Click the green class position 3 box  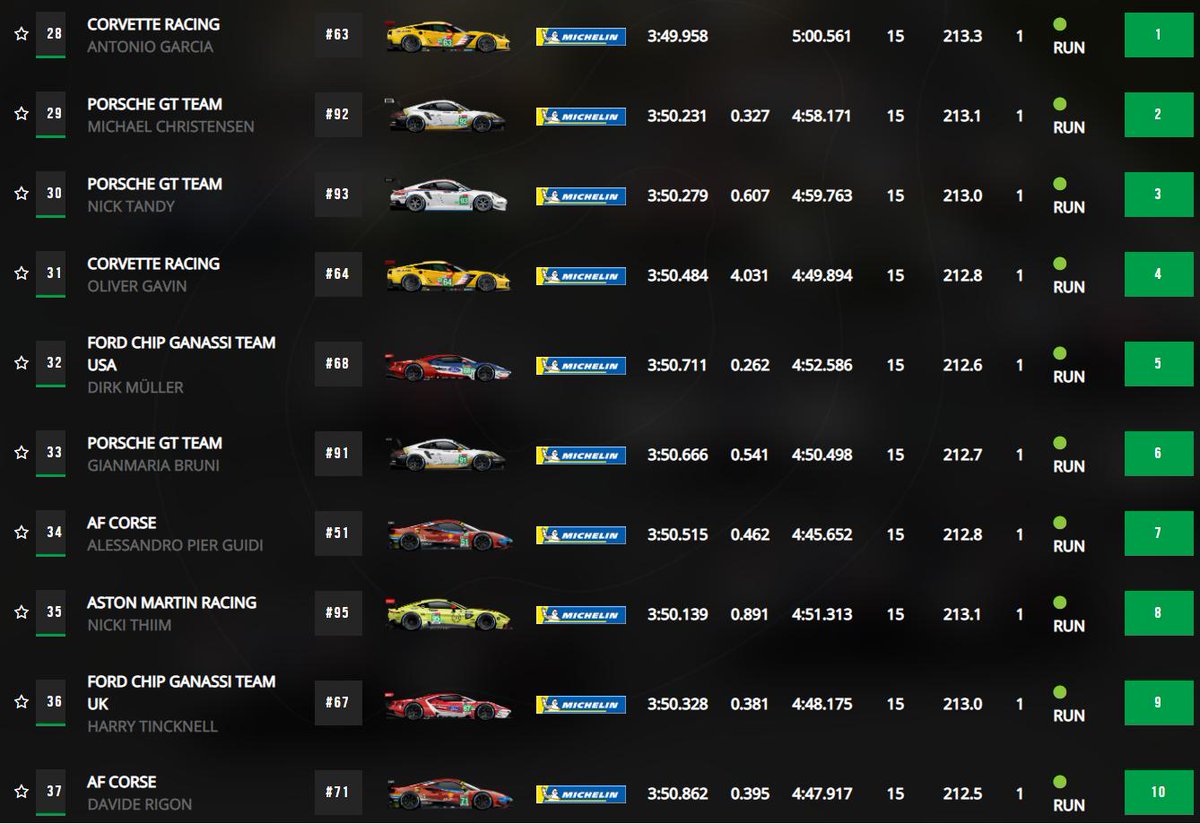coord(1158,194)
